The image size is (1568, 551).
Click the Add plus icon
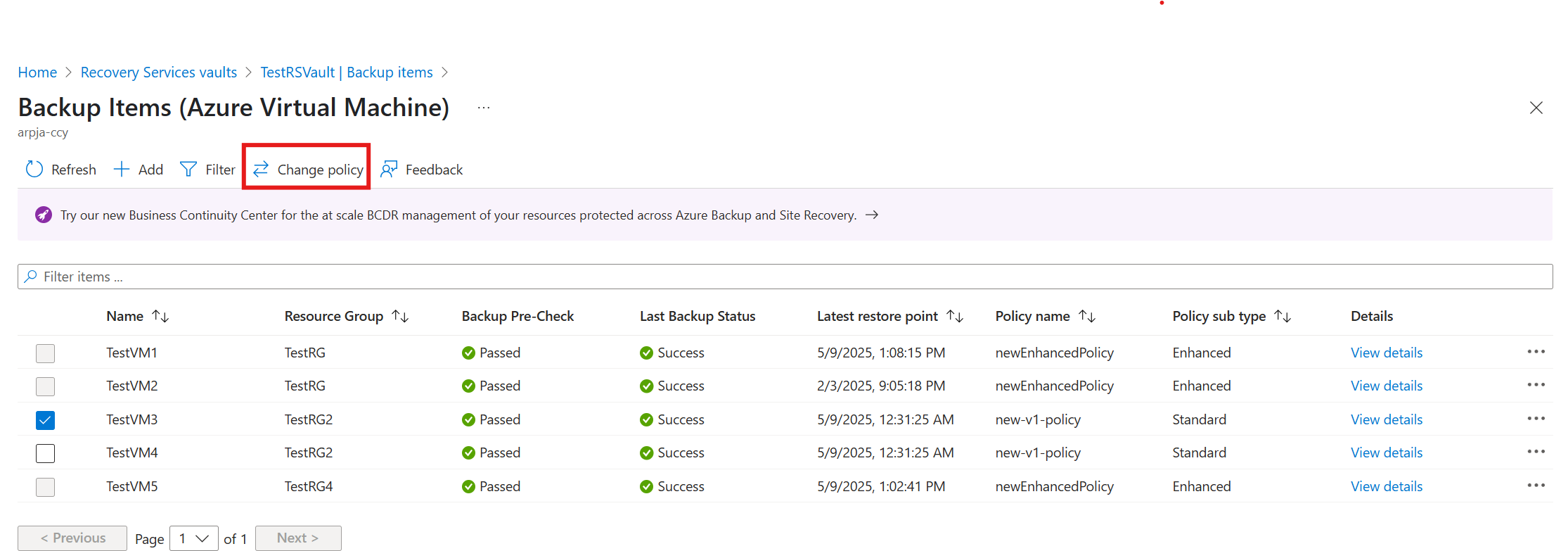(x=122, y=170)
